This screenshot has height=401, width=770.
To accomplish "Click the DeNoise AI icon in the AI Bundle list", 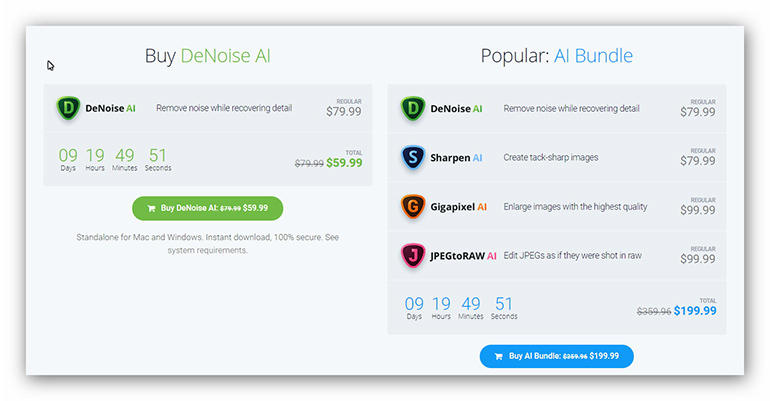I will pos(413,108).
